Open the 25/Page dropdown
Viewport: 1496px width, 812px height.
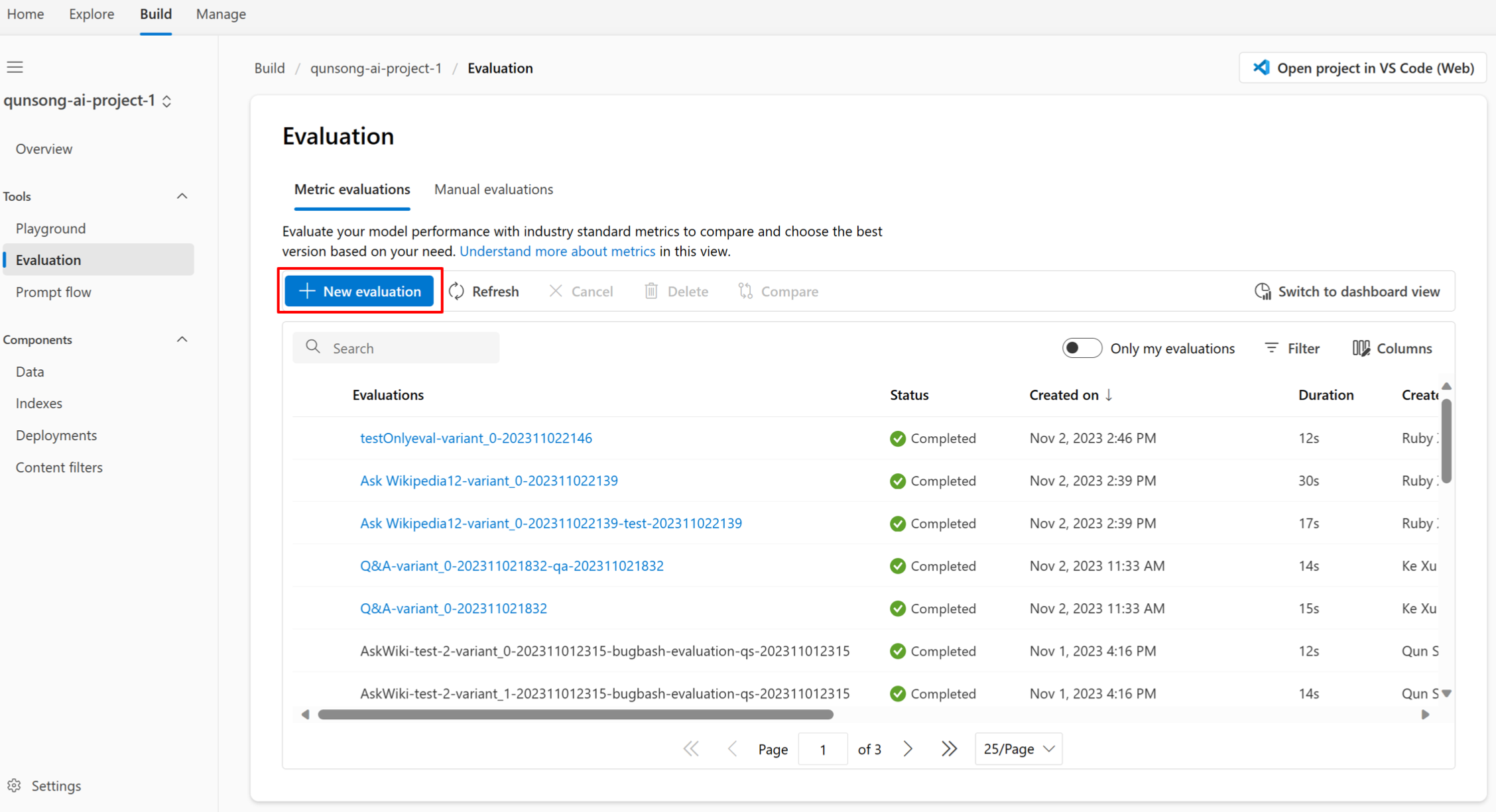(x=1018, y=748)
